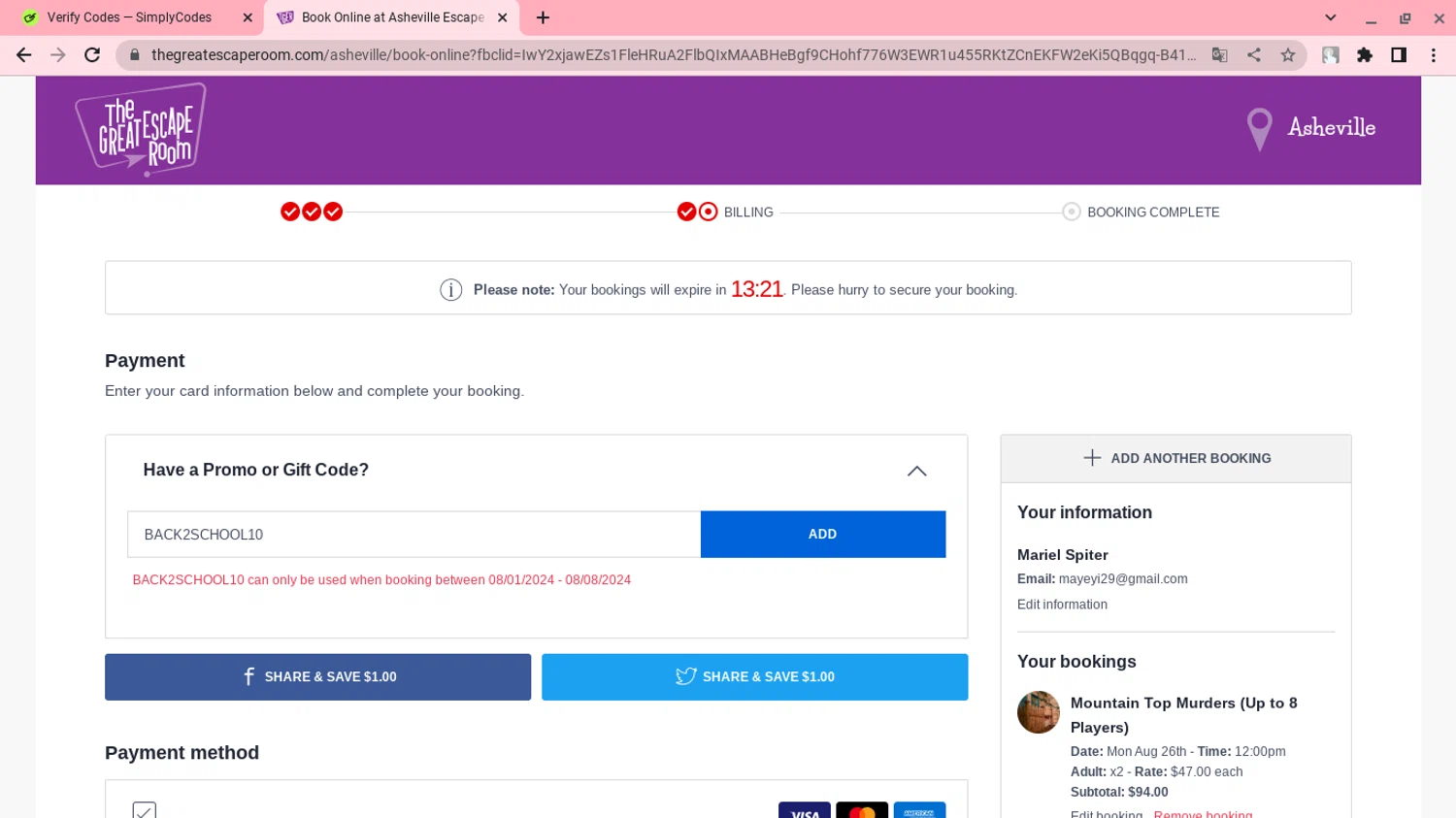This screenshot has height=818, width=1456.
Task: Open the Chrome three-dot menu
Action: click(1433, 55)
